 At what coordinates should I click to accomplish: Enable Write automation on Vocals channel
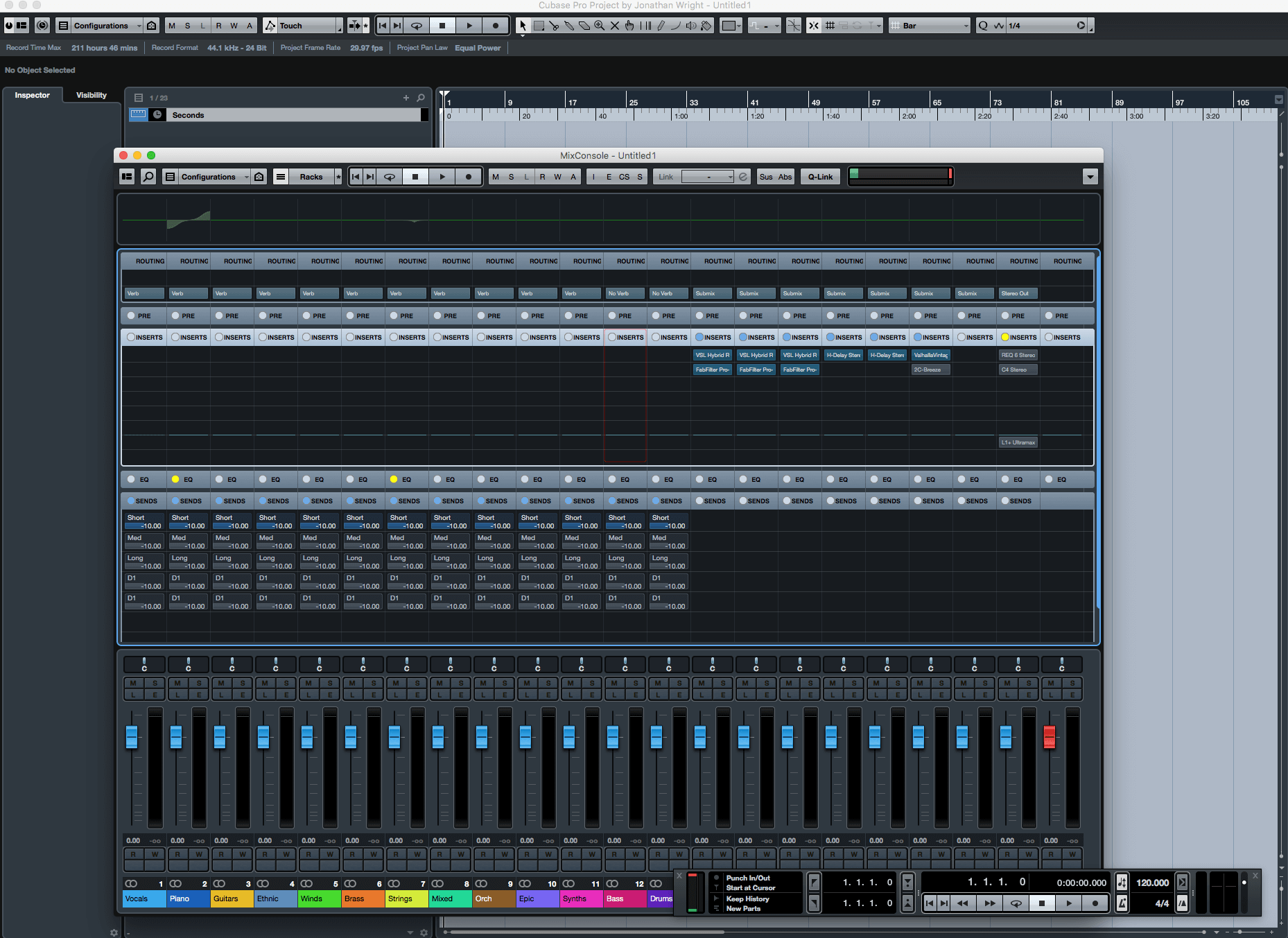155,854
